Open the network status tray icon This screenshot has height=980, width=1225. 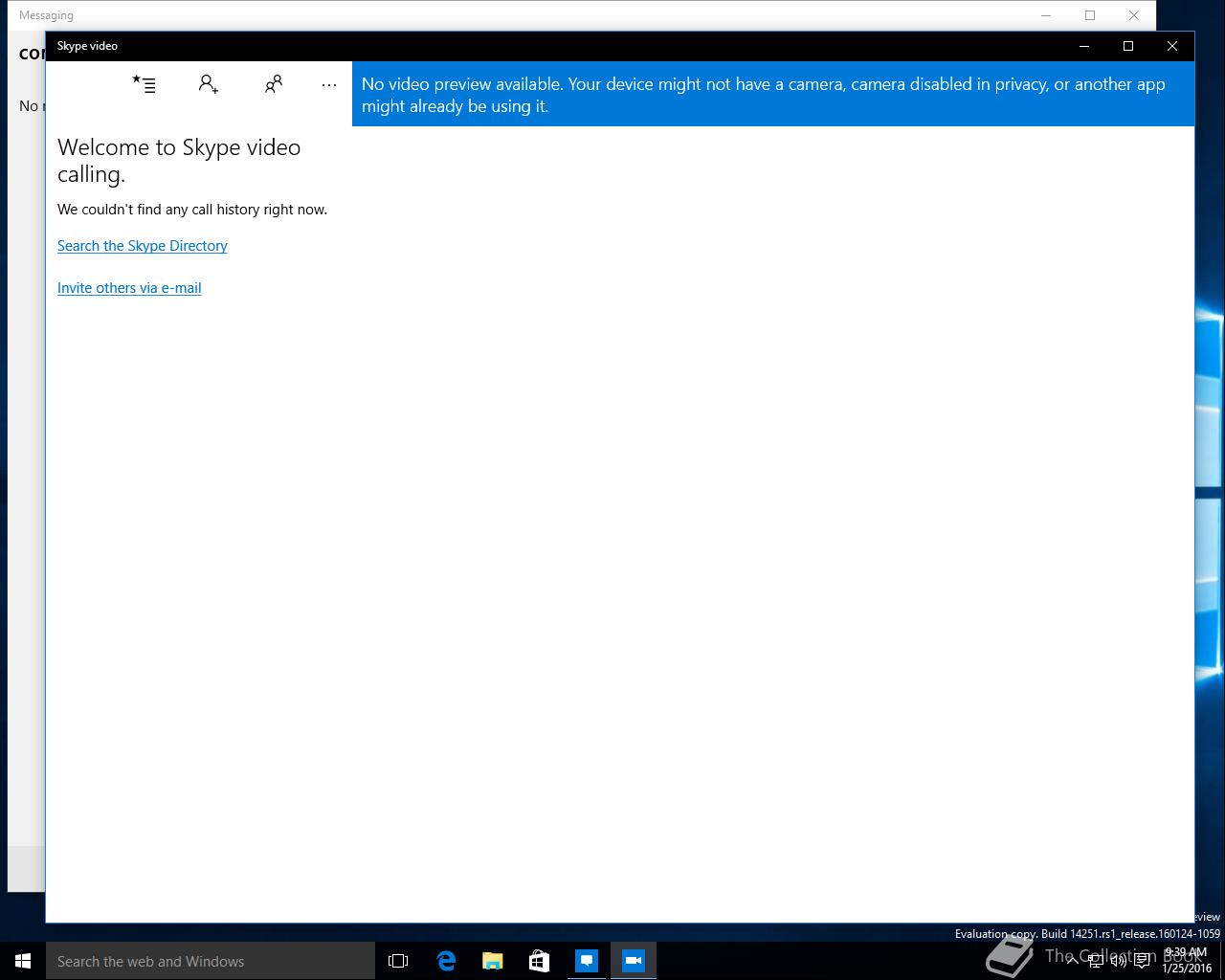[1096, 961]
